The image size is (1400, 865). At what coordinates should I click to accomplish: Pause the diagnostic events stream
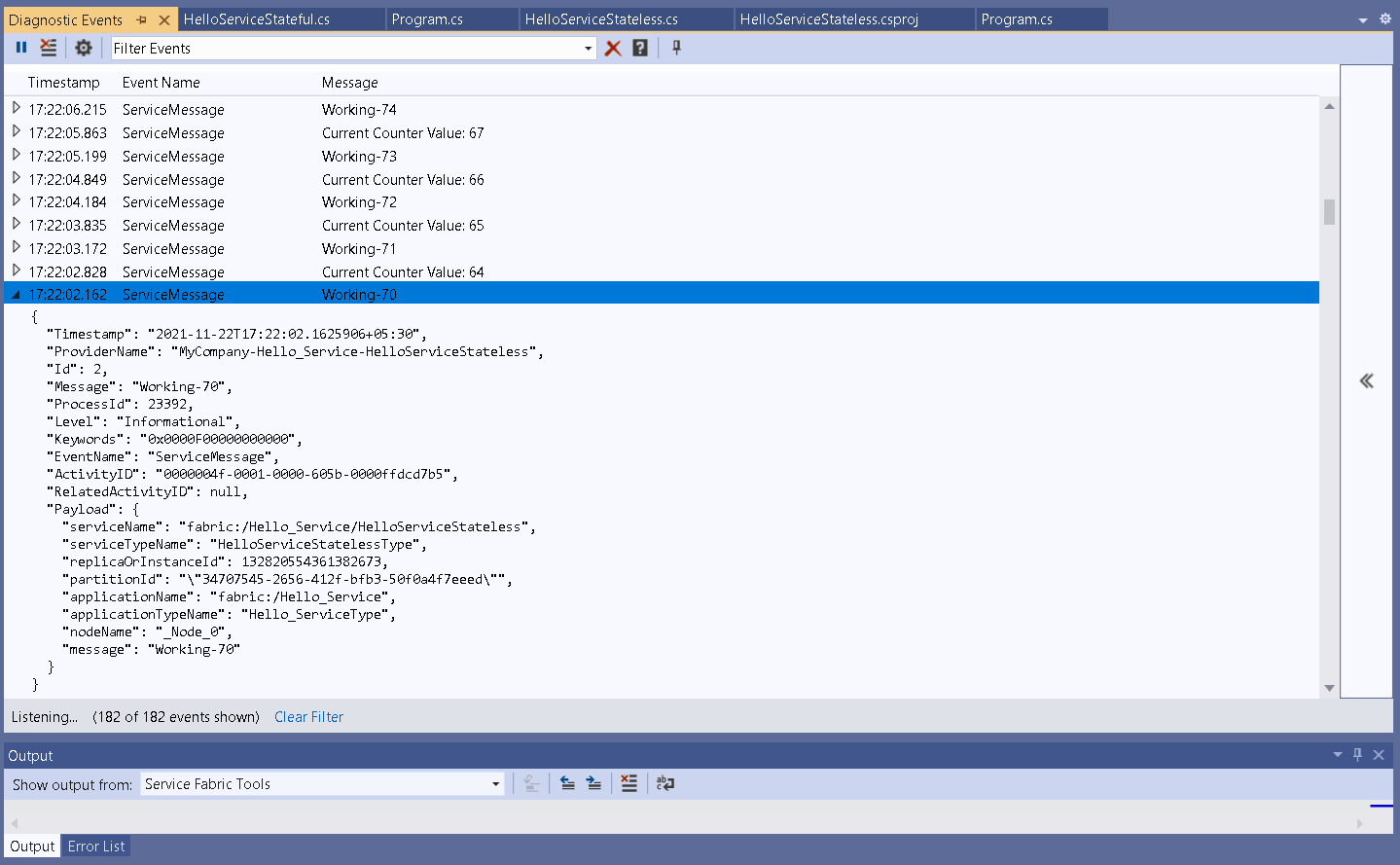pyautogui.click(x=21, y=47)
